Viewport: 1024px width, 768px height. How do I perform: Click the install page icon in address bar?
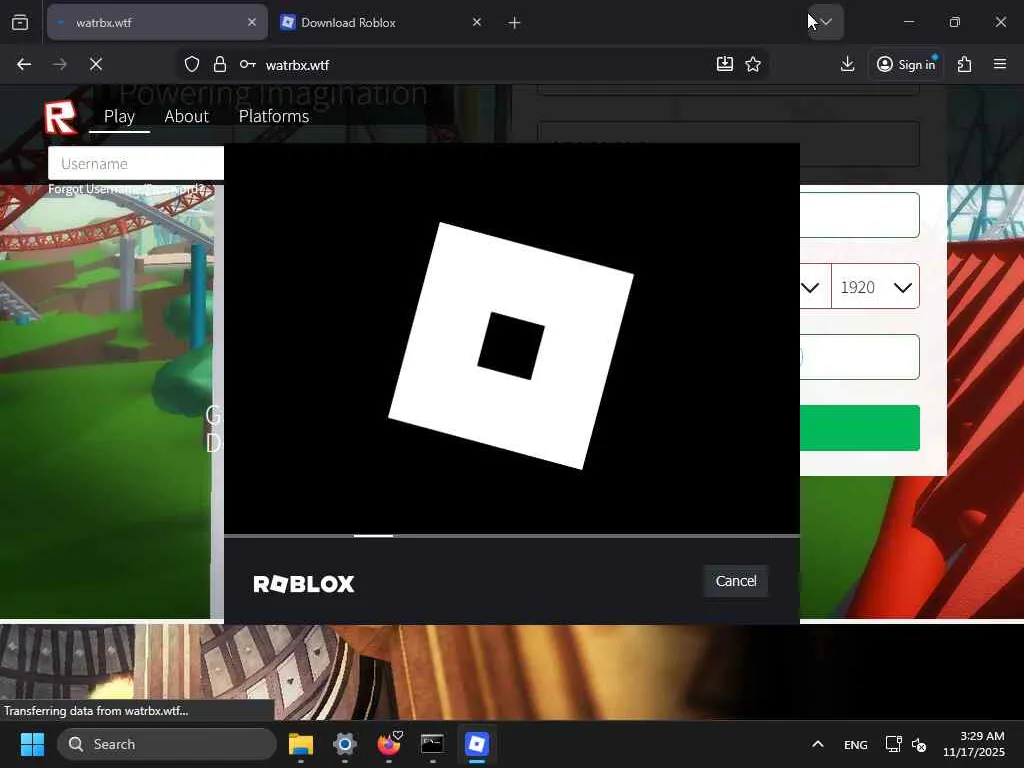[725, 63]
